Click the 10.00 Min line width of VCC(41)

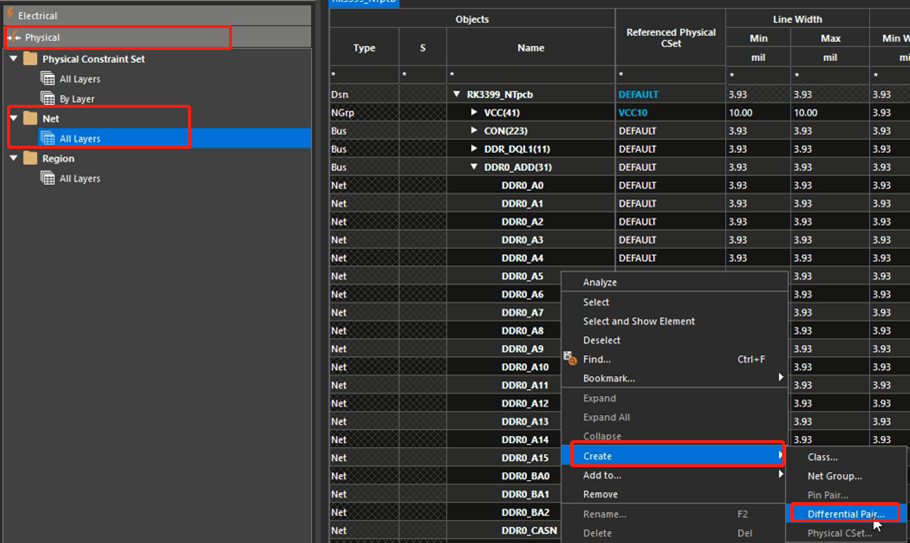coord(758,113)
